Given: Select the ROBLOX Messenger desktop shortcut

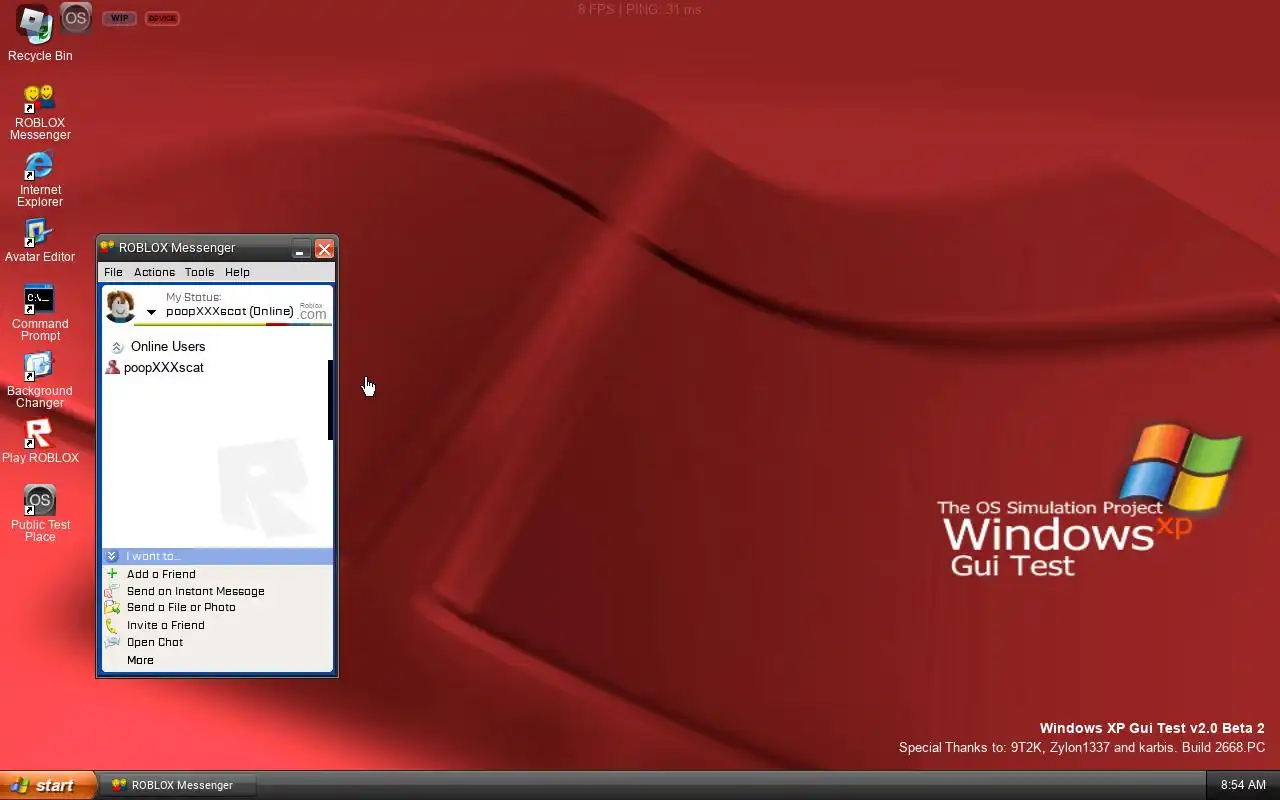Looking at the screenshot, I should [x=40, y=112].
